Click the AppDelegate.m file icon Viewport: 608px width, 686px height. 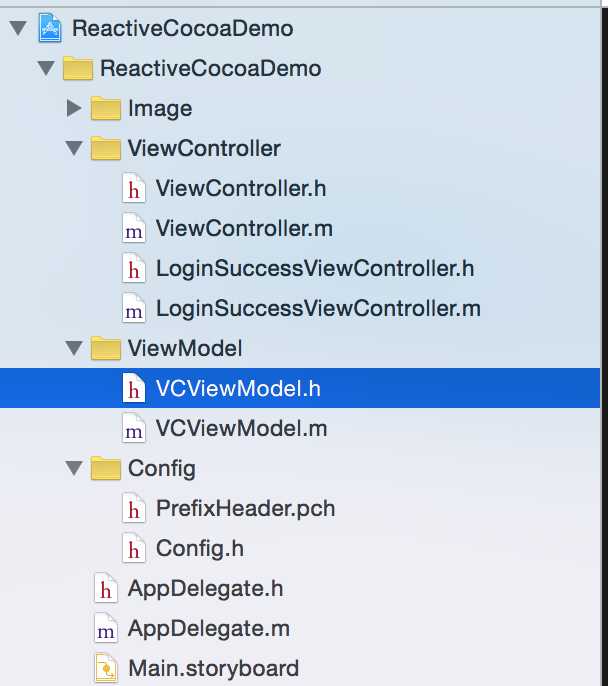[x=106, y=628]
